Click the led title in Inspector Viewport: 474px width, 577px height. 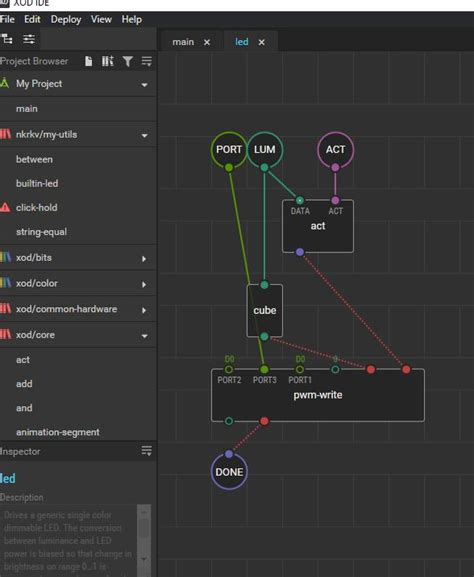pyautogui.click(x=8, y=478)
